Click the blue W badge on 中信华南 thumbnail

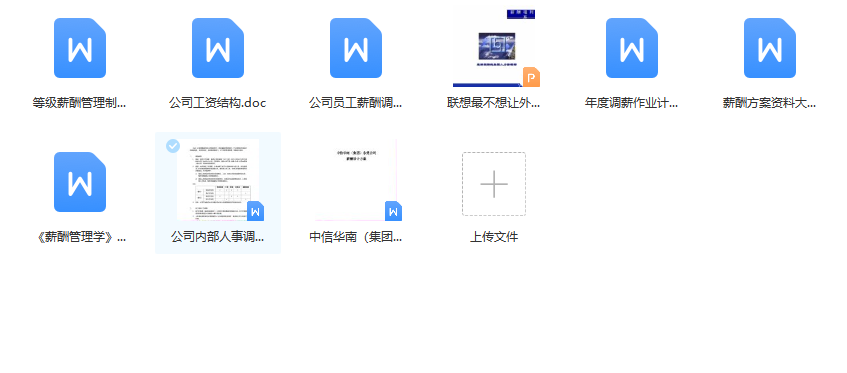point(393,211)
